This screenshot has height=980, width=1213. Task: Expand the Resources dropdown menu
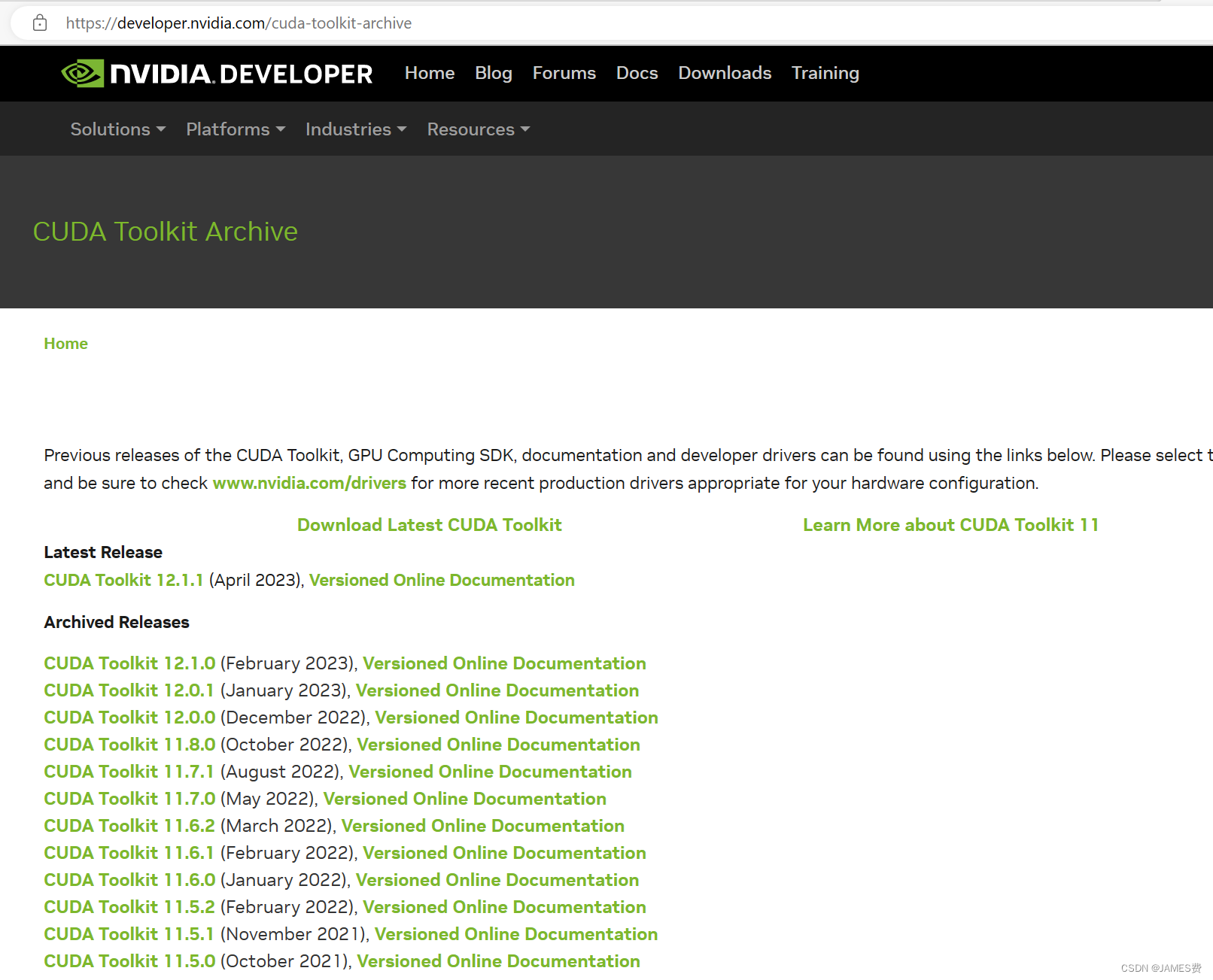click(x=479, y=129)
